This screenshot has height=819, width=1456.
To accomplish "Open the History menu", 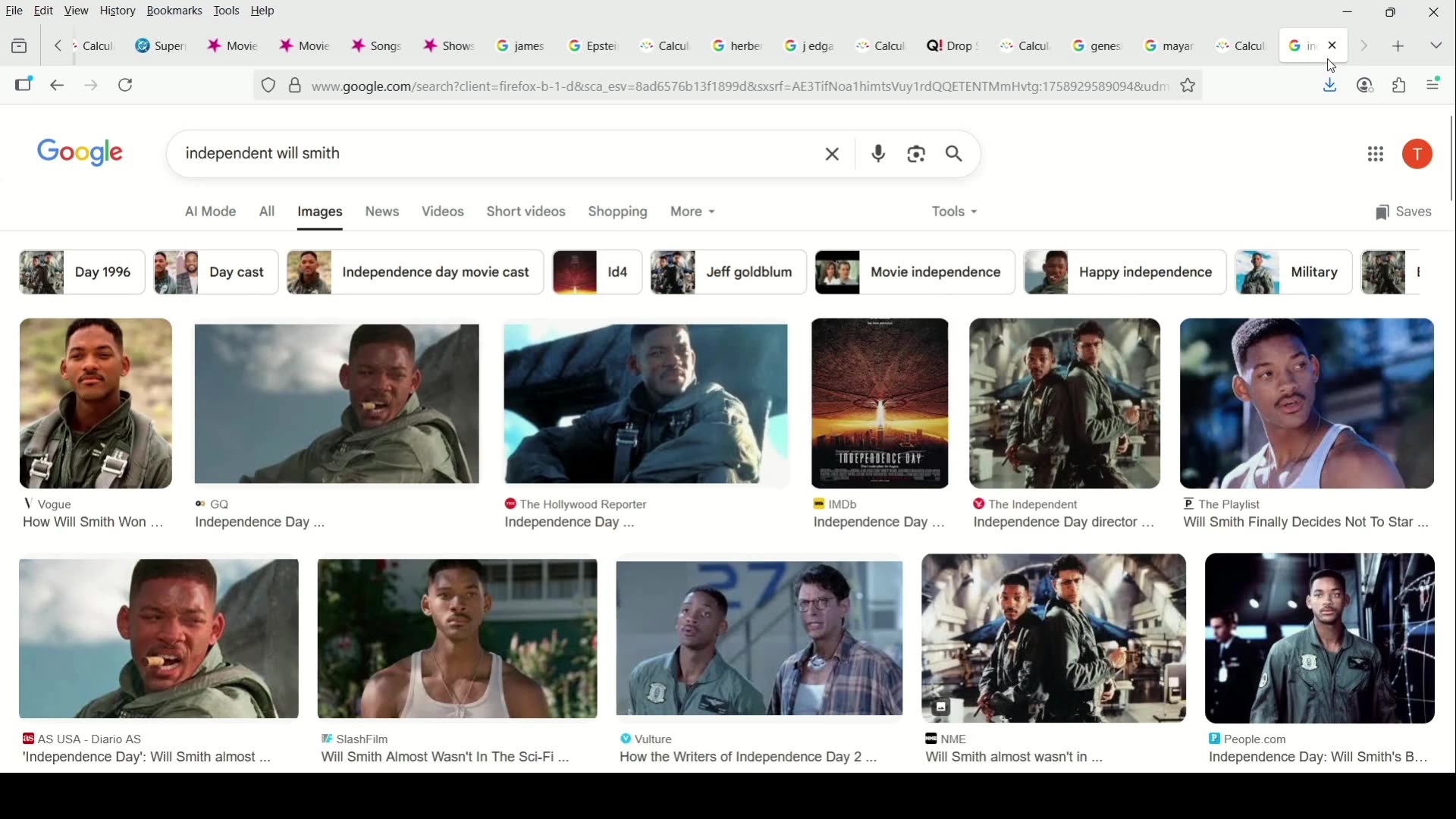I will (x=118, y=11).
